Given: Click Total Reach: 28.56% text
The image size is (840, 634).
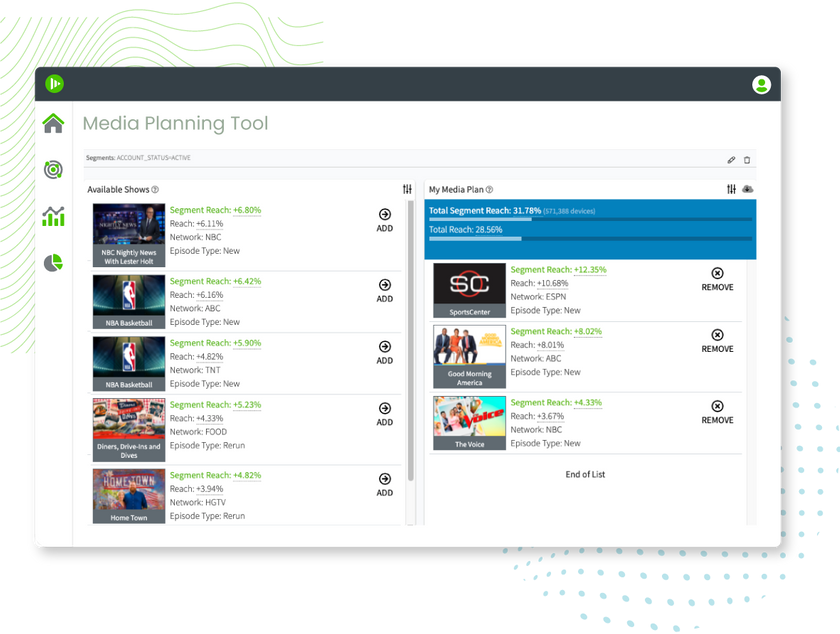Looking at the screenshot, I should pos(466,229).
